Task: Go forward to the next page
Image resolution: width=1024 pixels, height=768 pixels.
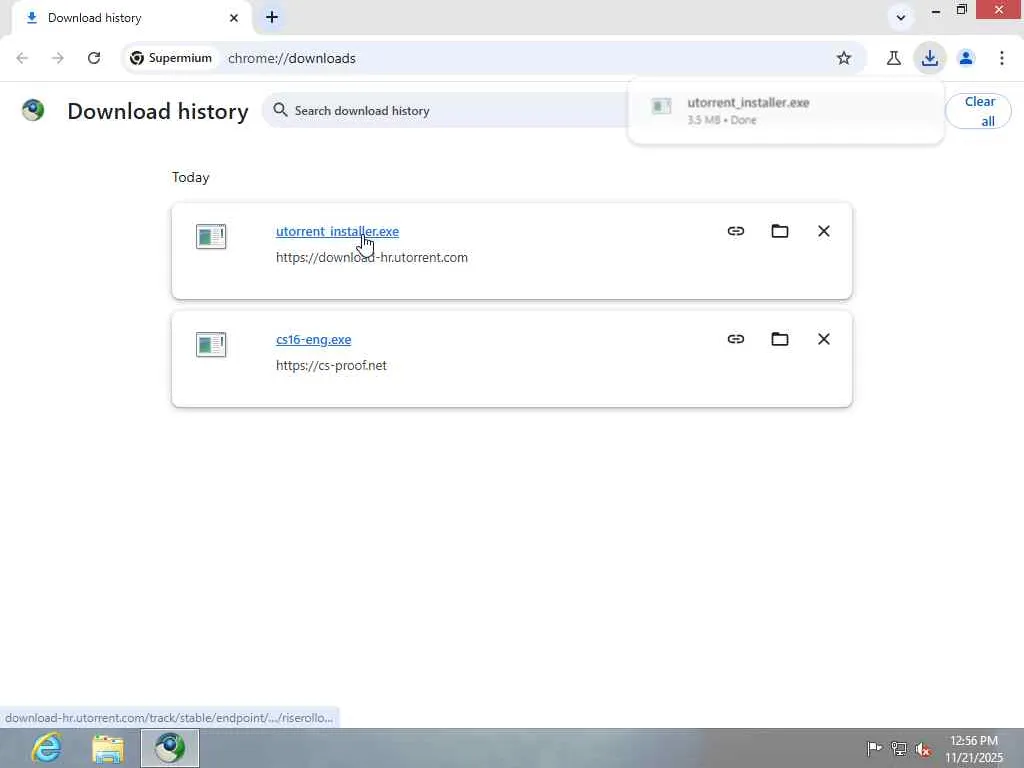Action: tap(58, 58)
